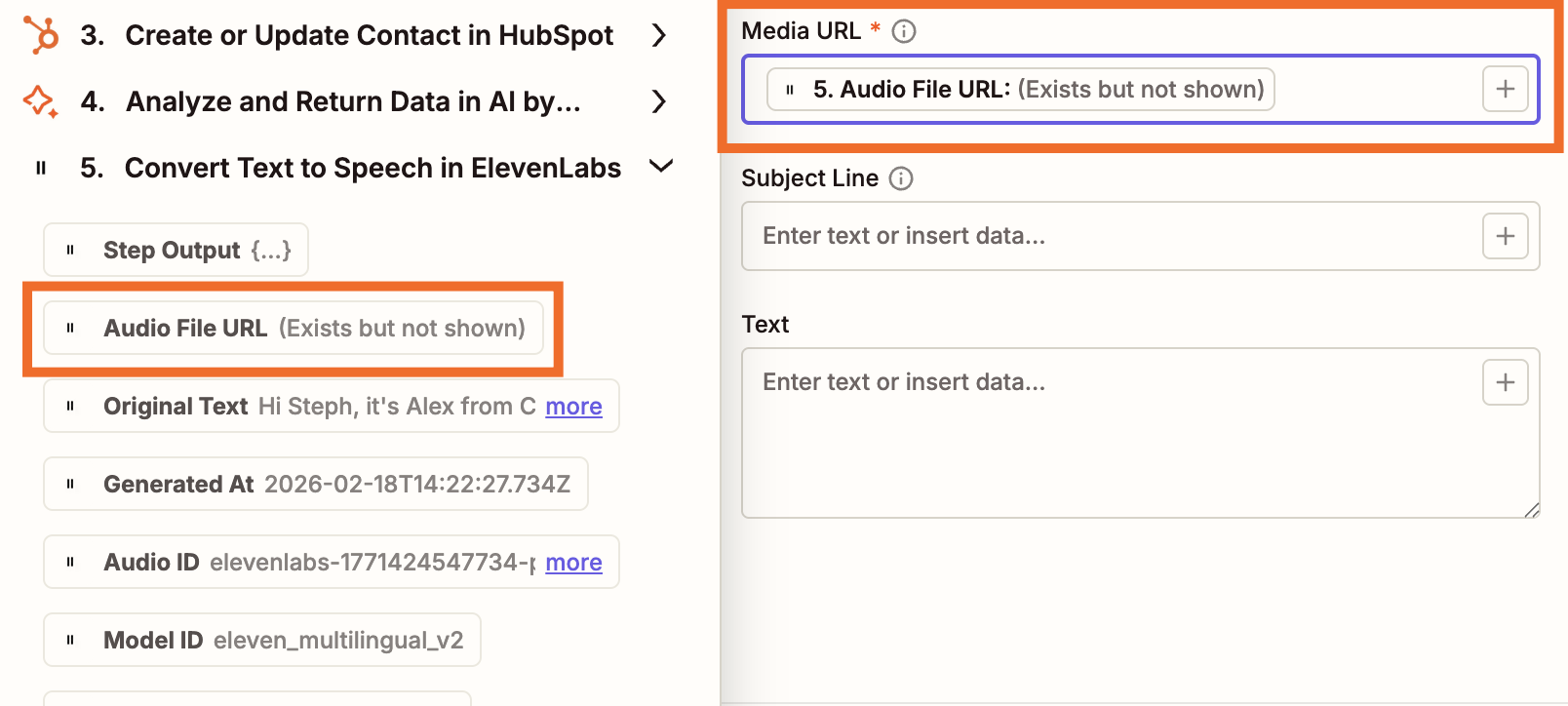
Task: Click the 'Media URL' field label
Action: [802, 31]
